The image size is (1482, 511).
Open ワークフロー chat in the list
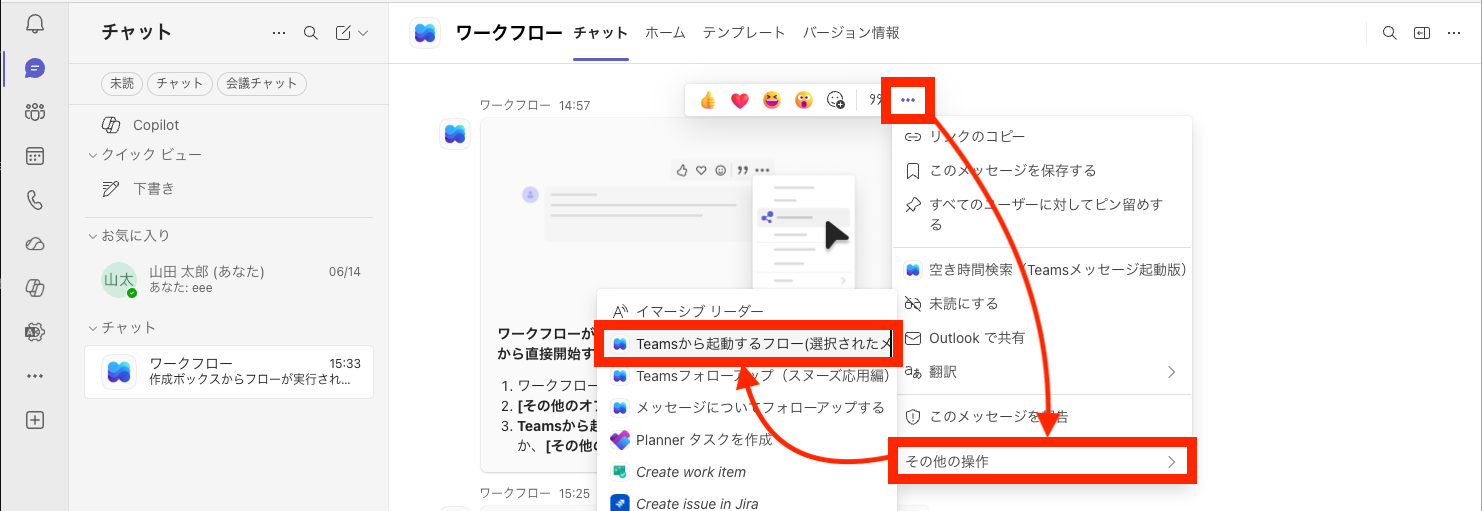tap(228, 372)
